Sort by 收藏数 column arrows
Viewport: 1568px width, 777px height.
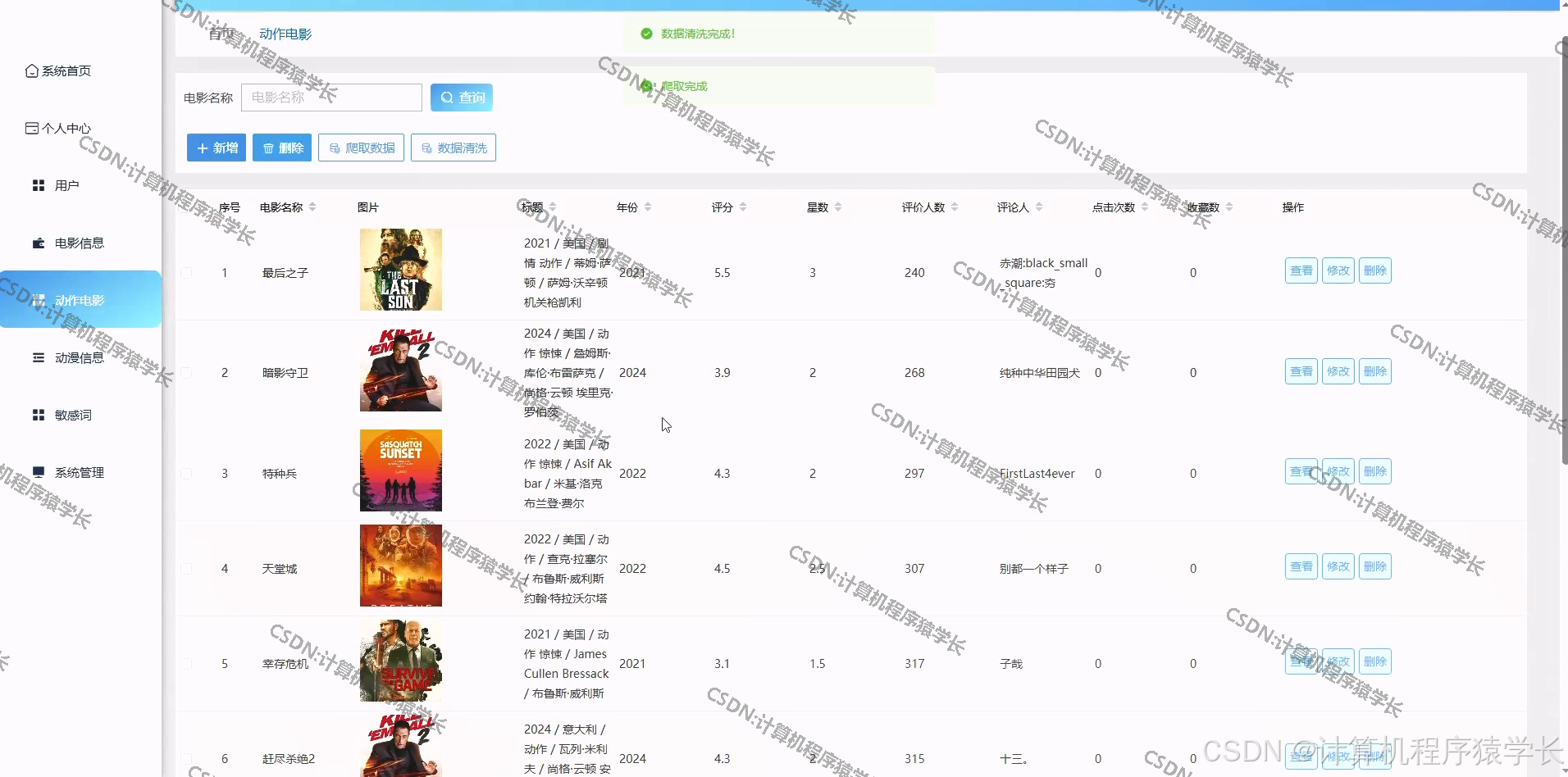(x=1229, y=207)
